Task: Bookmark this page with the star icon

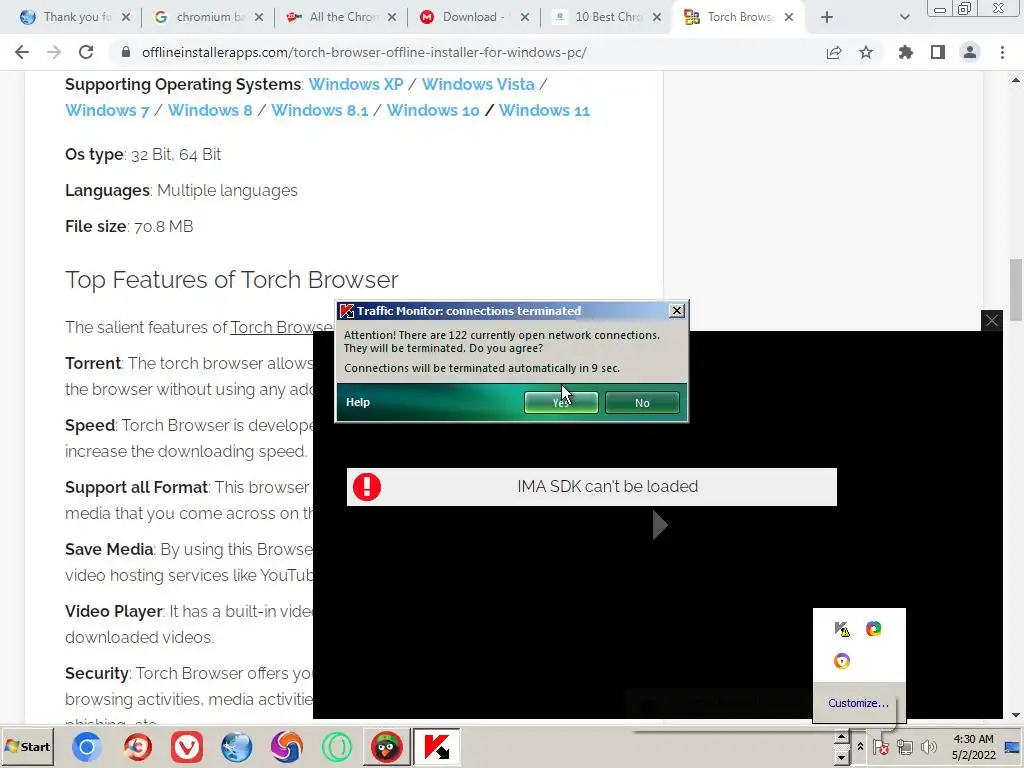Action: [866, 52]
